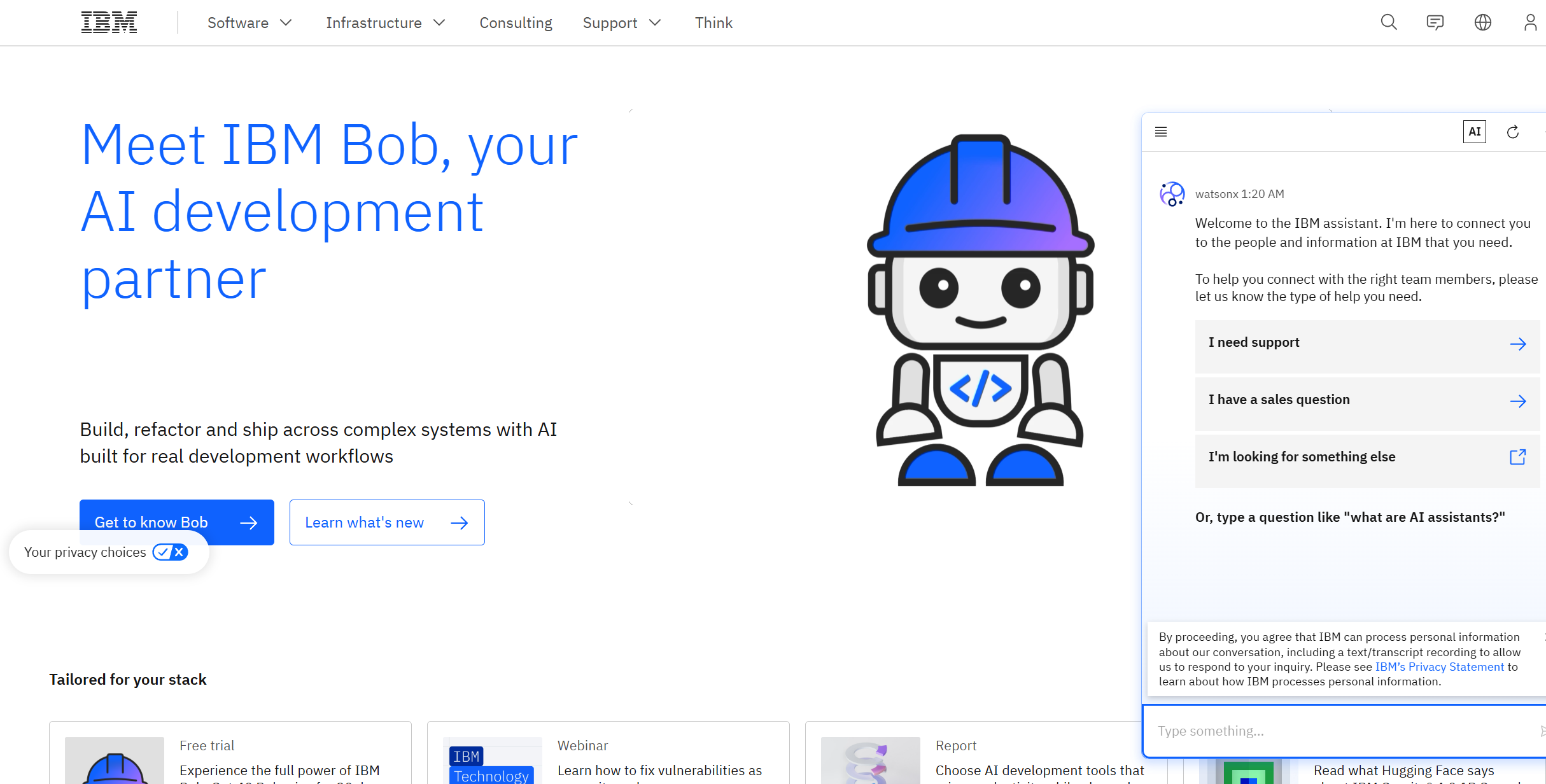Open the user profile icon

1530,23
